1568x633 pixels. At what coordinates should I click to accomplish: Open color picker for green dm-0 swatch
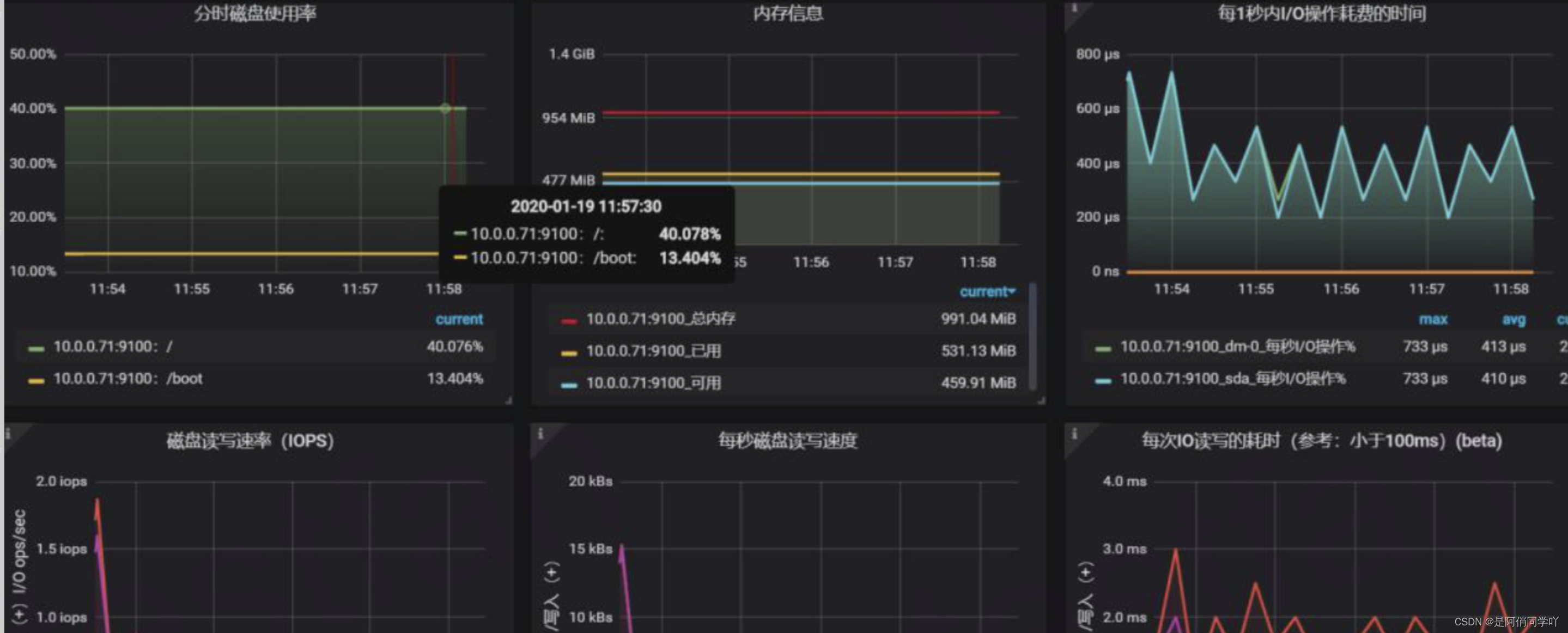coord(1103,349)
